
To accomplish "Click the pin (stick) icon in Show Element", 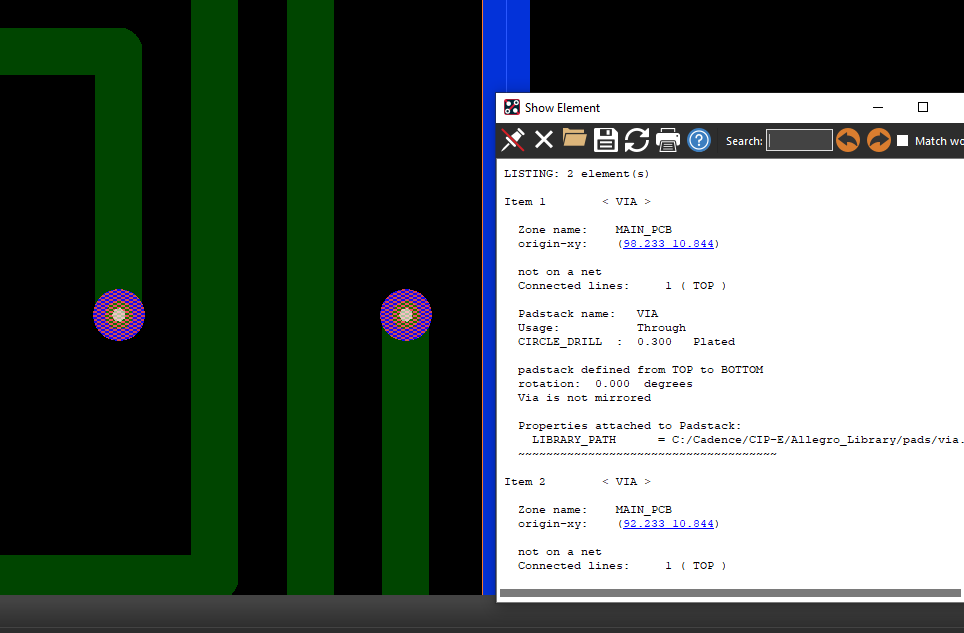I will [x=513, y=140].
